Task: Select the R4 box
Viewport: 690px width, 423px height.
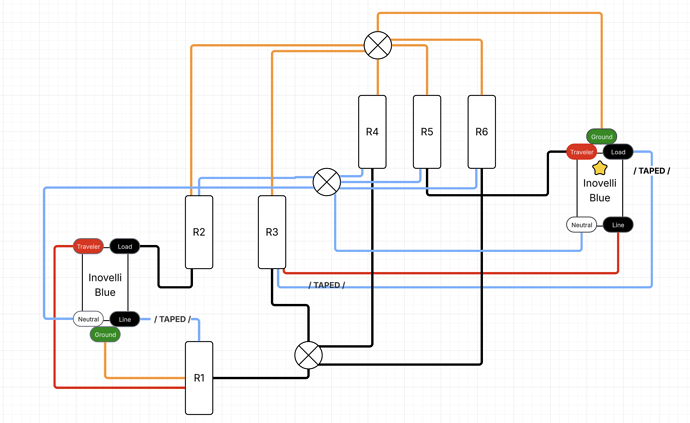Action: (372, 132)
